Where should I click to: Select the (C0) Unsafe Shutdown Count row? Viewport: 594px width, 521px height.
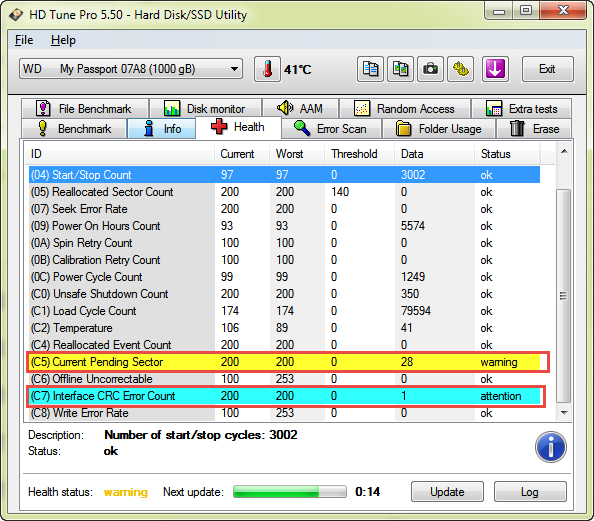coord(284,294)
